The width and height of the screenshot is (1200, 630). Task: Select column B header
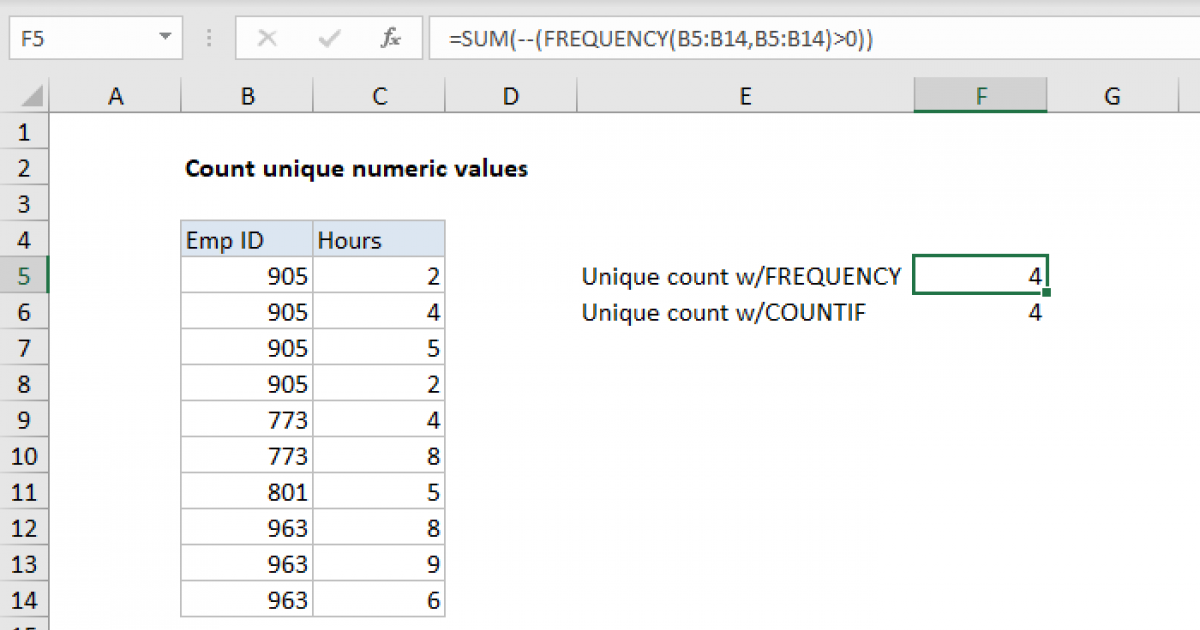click(x=246, y=95)
